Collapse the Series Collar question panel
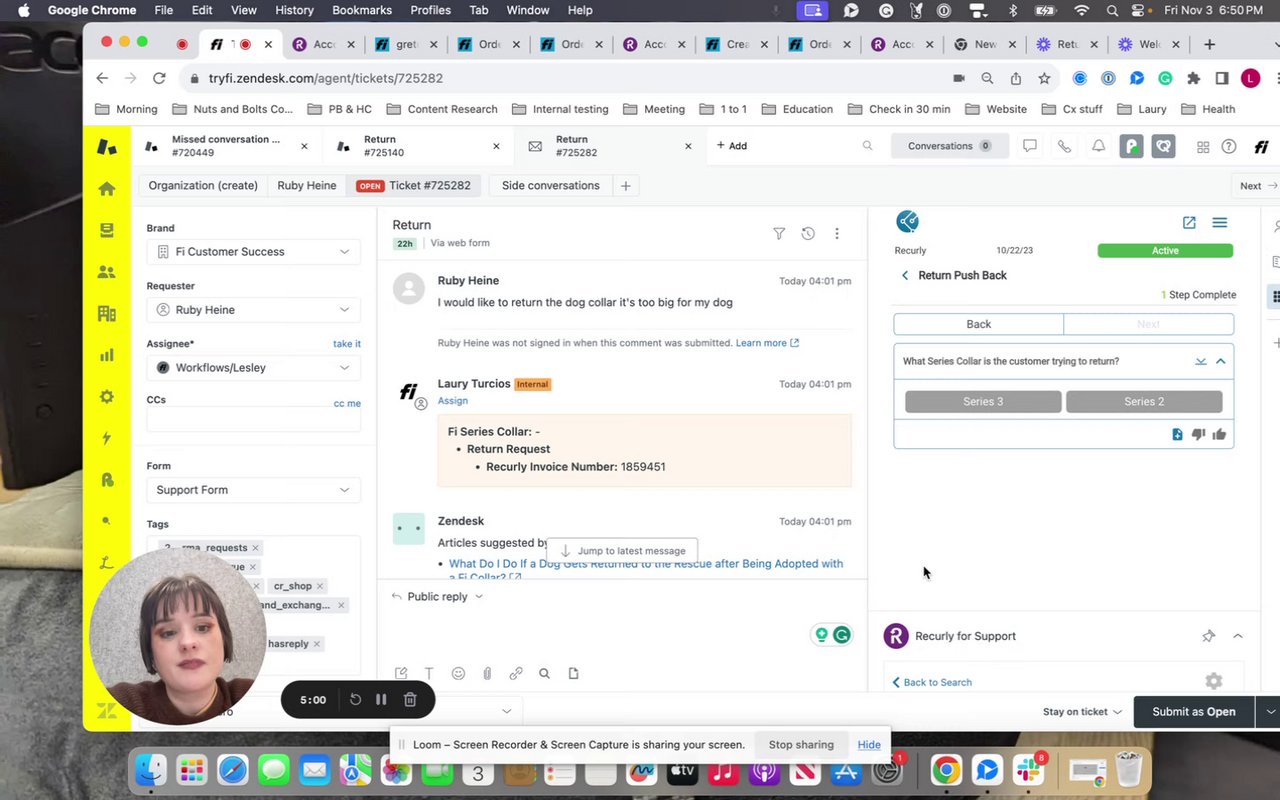Viewport: 1280px width, 800px height. 1221,361
